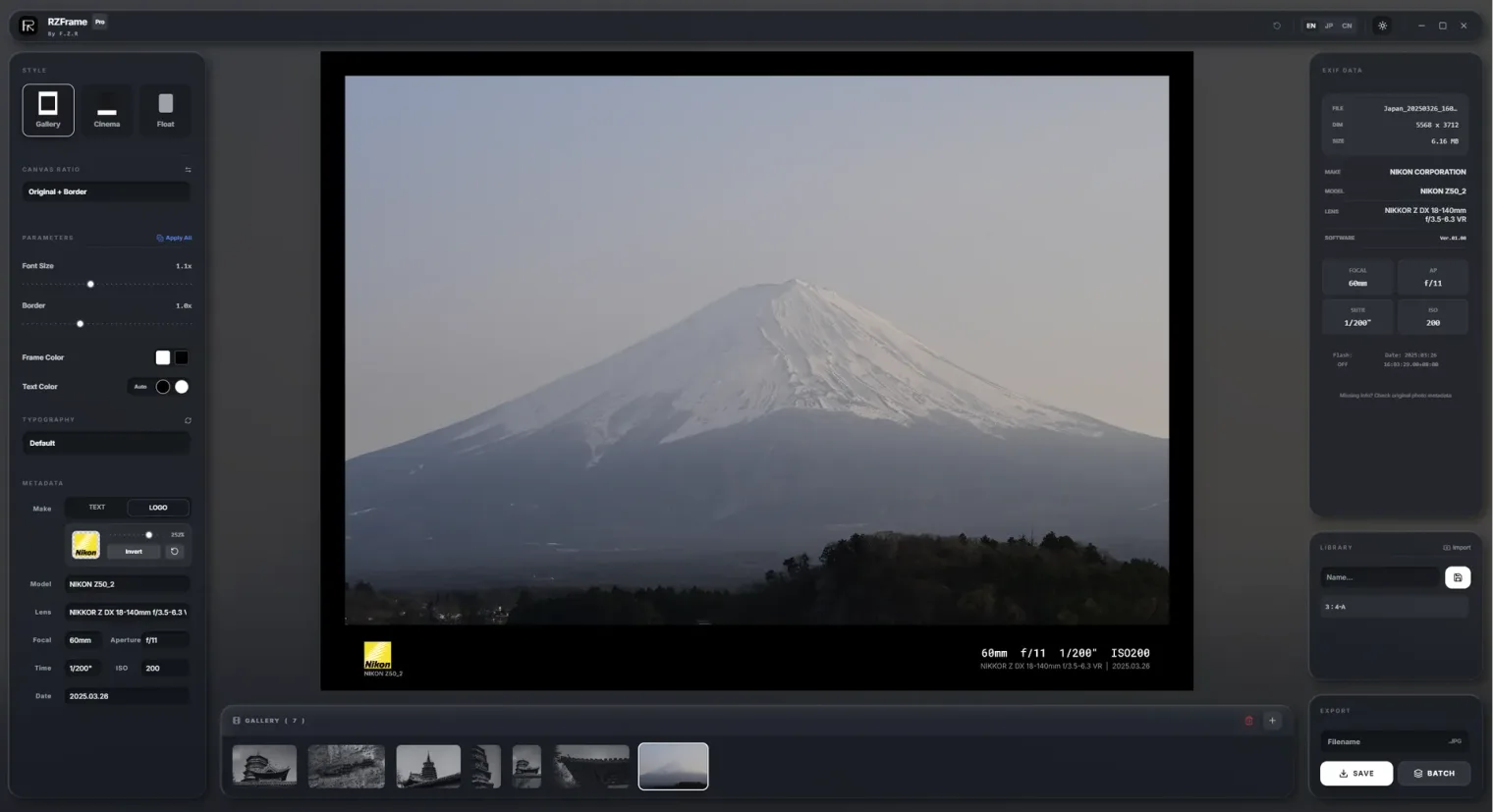This screenshot has width=1493, height=812.
Task: Pick the Float frame style
Action: pos(166,110)
